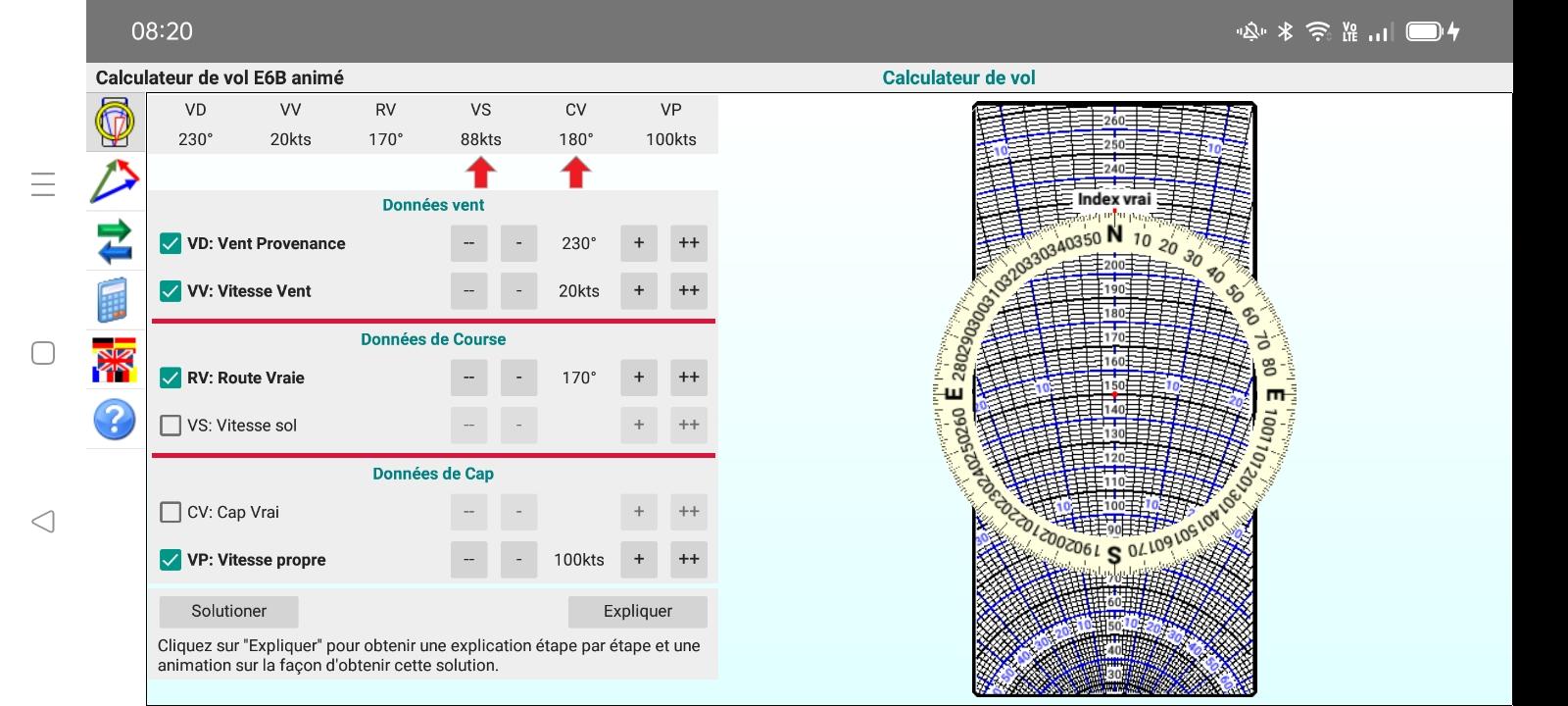Viewport: 1568px width, 706px height.
Task: Check VS: Vitesse sol checkbox
Action: click(171, 426)
